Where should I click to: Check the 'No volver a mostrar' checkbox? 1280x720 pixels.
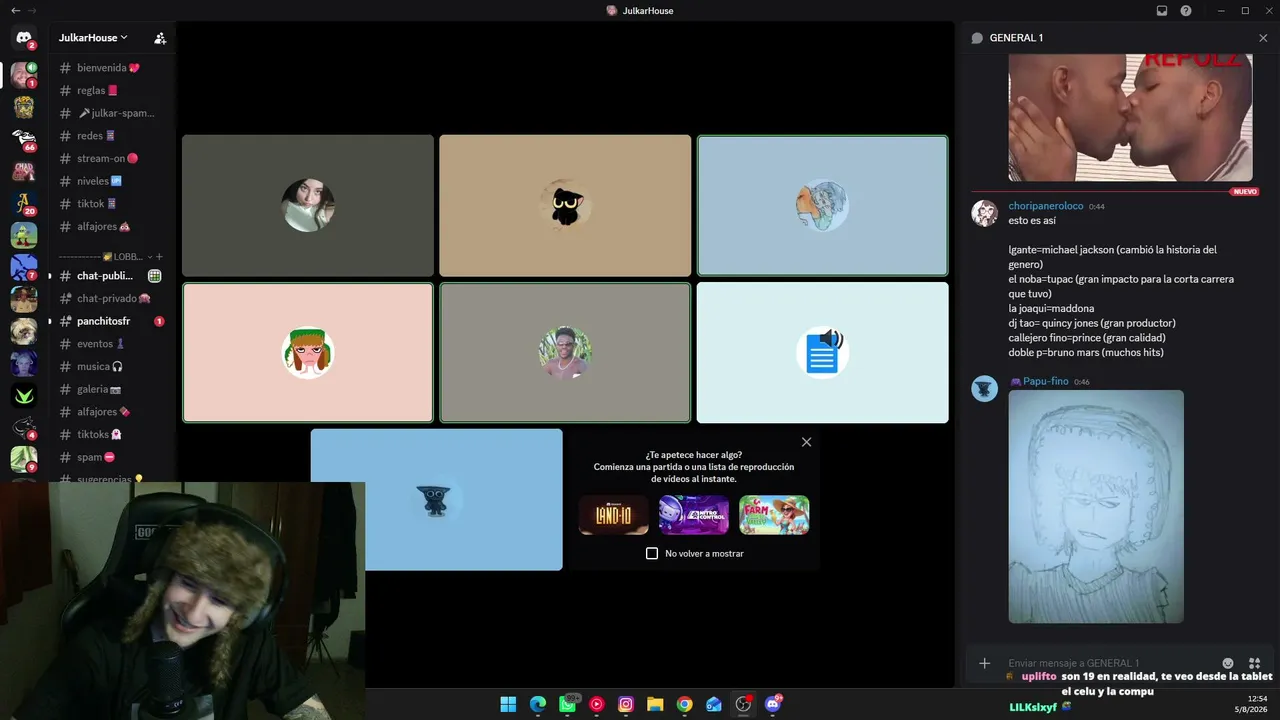(x=652, y=553)
